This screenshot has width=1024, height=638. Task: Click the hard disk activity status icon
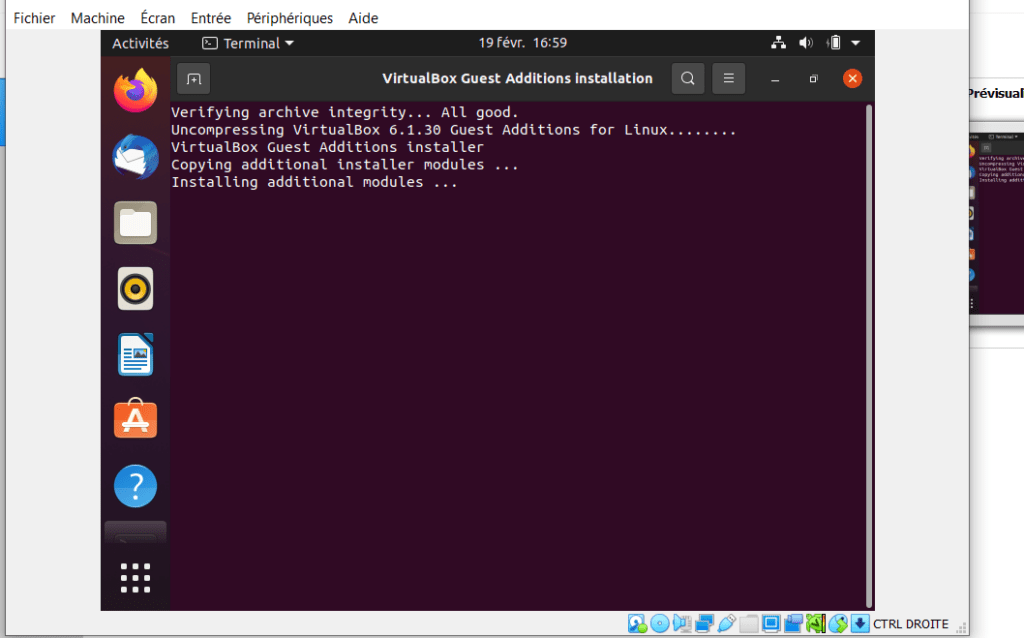pyautogui.click(x=637, y=624)
